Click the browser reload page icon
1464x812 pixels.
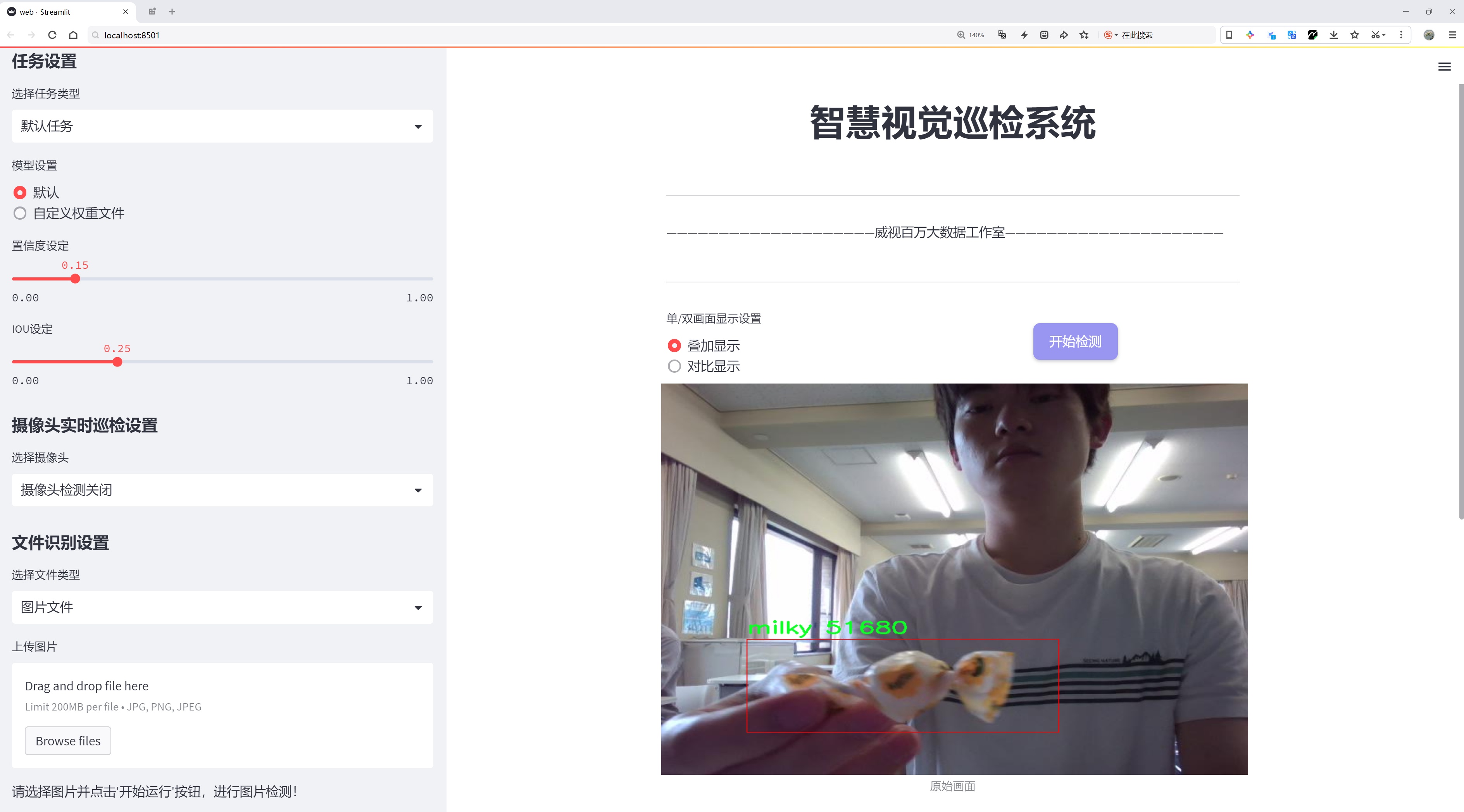52,35
